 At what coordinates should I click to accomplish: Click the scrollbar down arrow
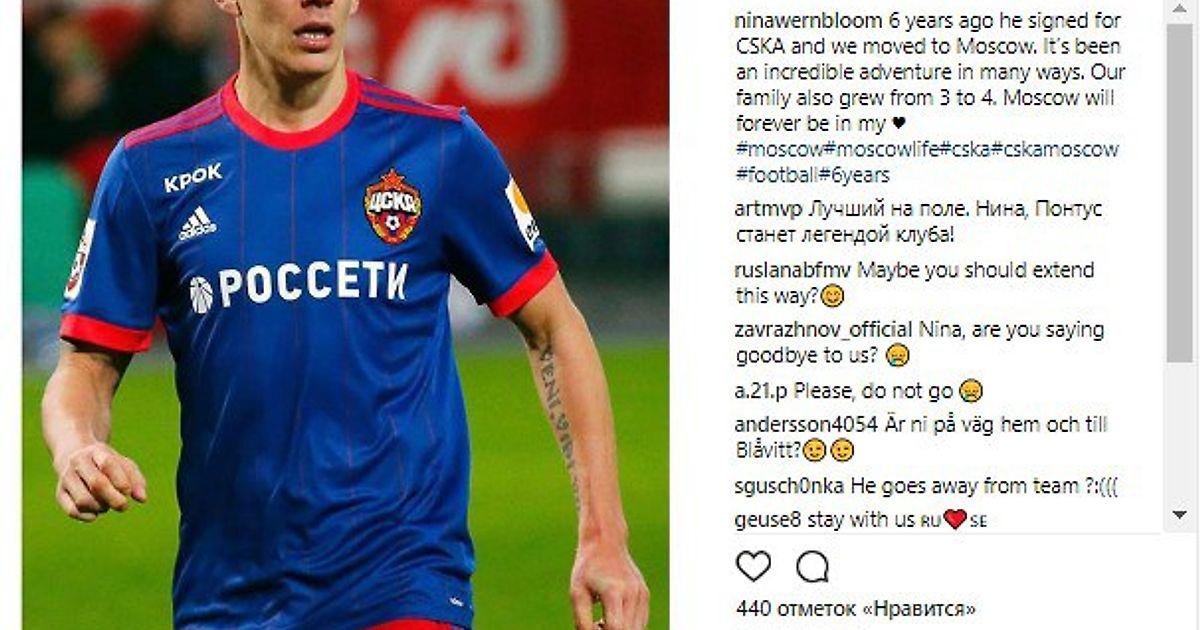[x=1180, y=512]
